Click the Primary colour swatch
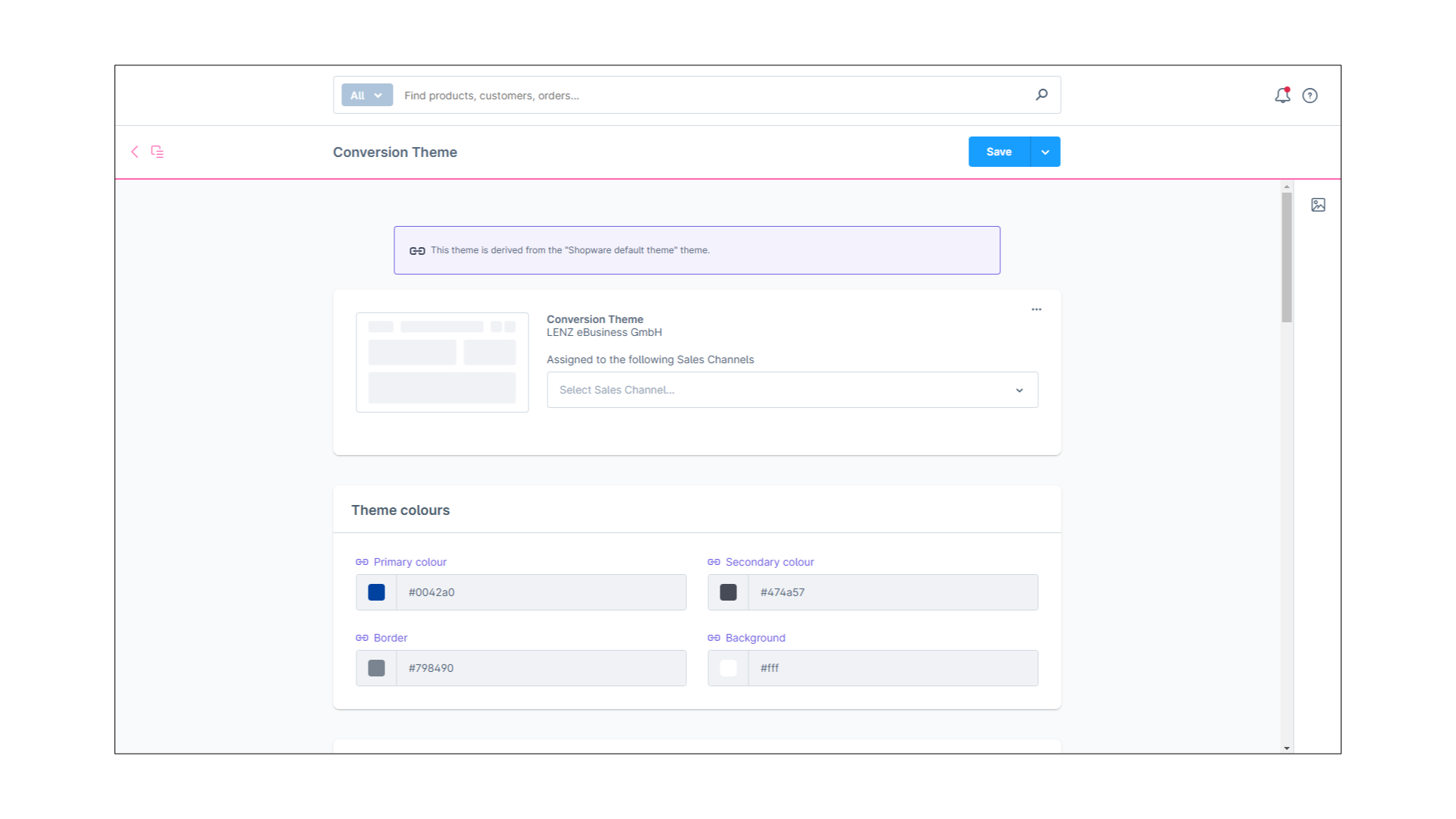 coord(376,592)
